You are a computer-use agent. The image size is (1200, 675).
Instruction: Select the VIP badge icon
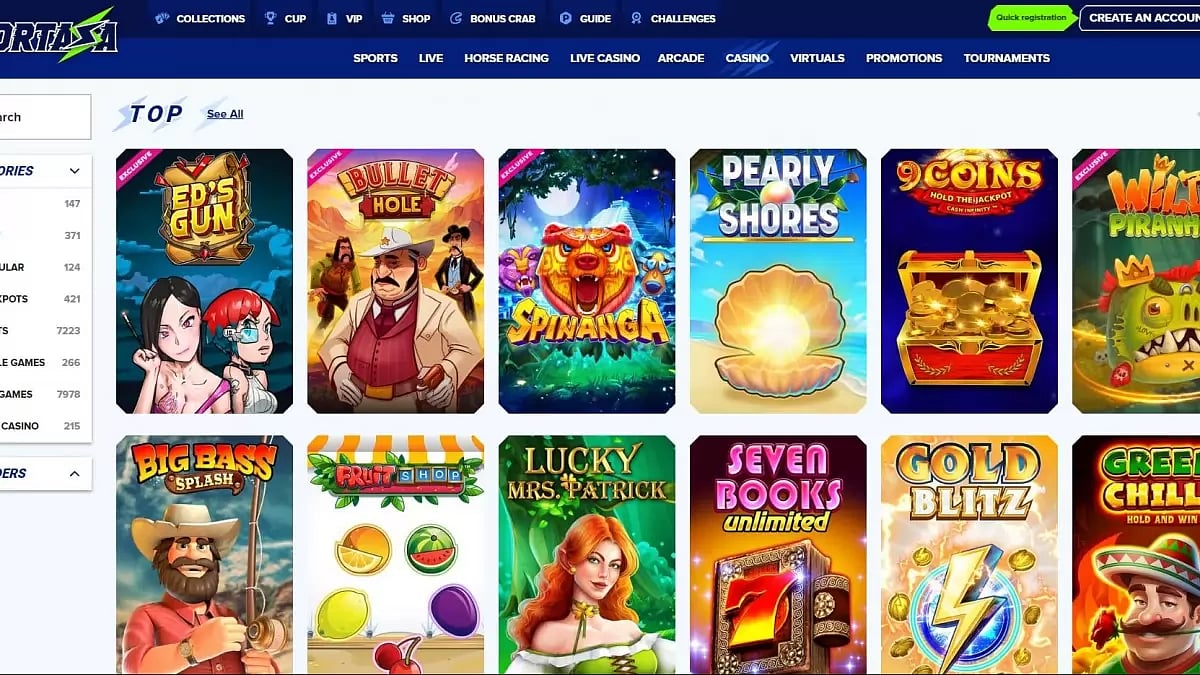332,18
